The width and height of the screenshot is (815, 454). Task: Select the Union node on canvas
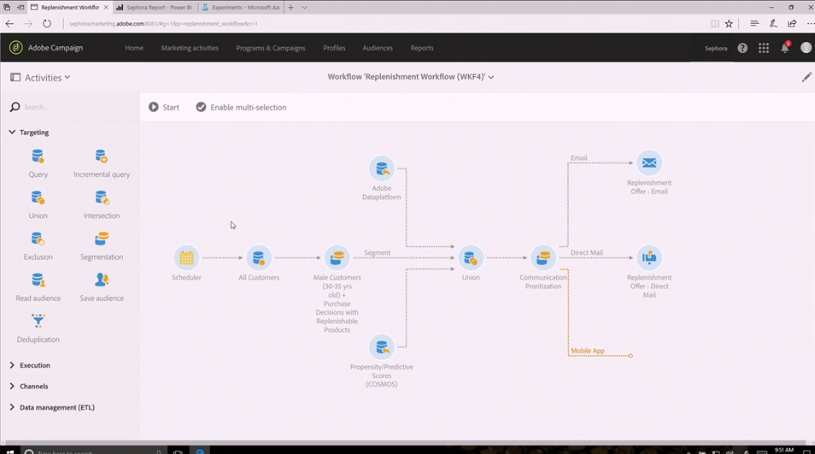[470, 257]
